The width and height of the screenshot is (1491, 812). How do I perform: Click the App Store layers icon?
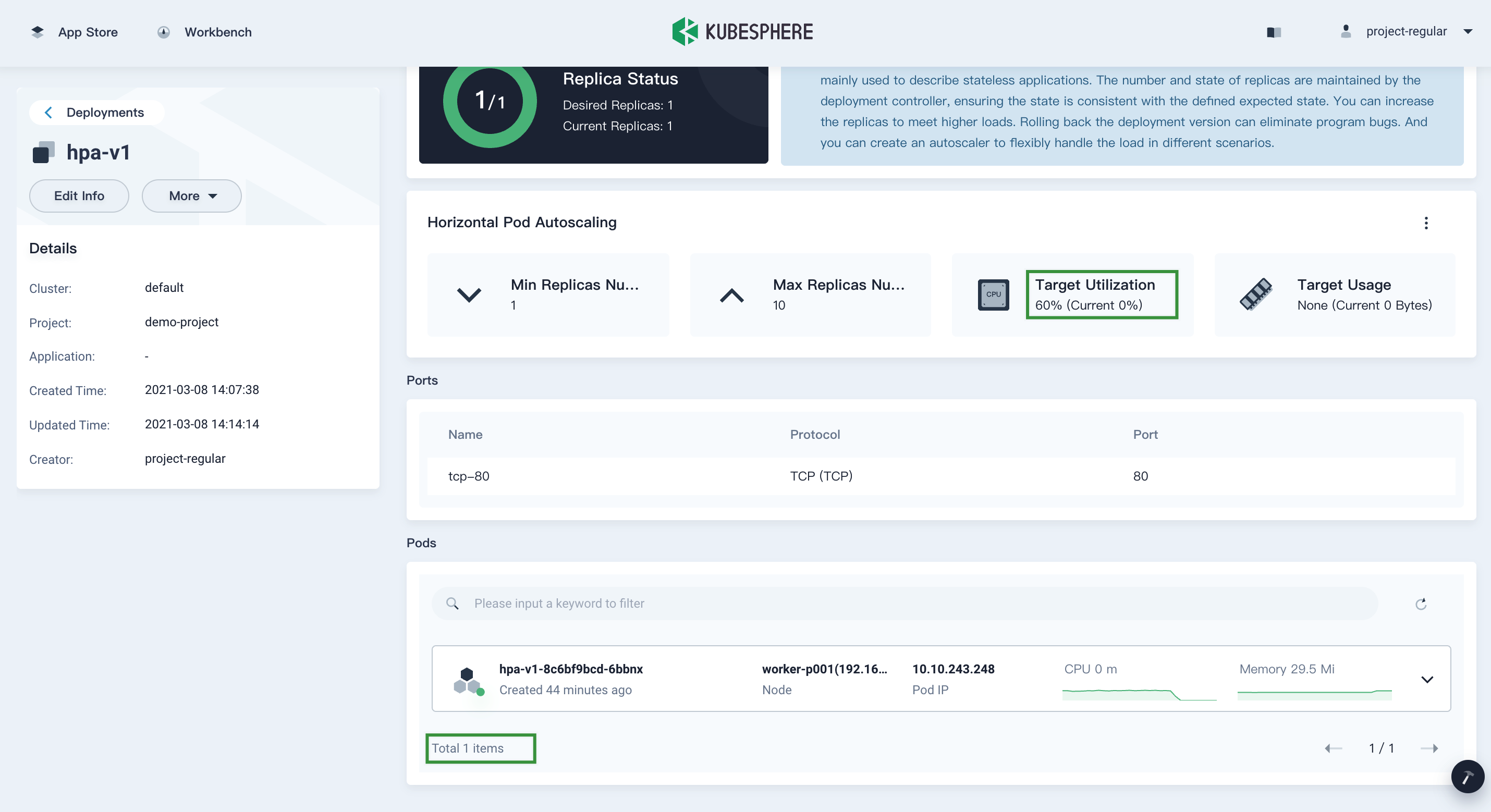[x=38, y=32]
